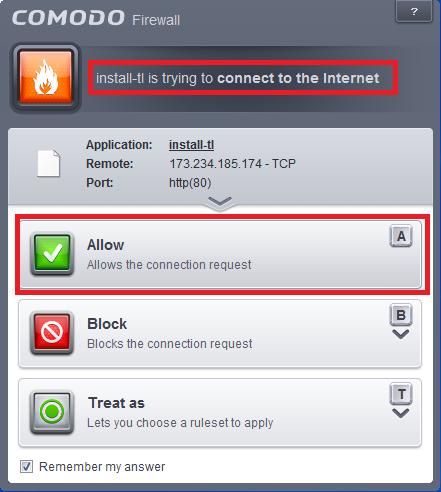
Task: Click the green circle Treat as icon
Action: tap(52, 412)
